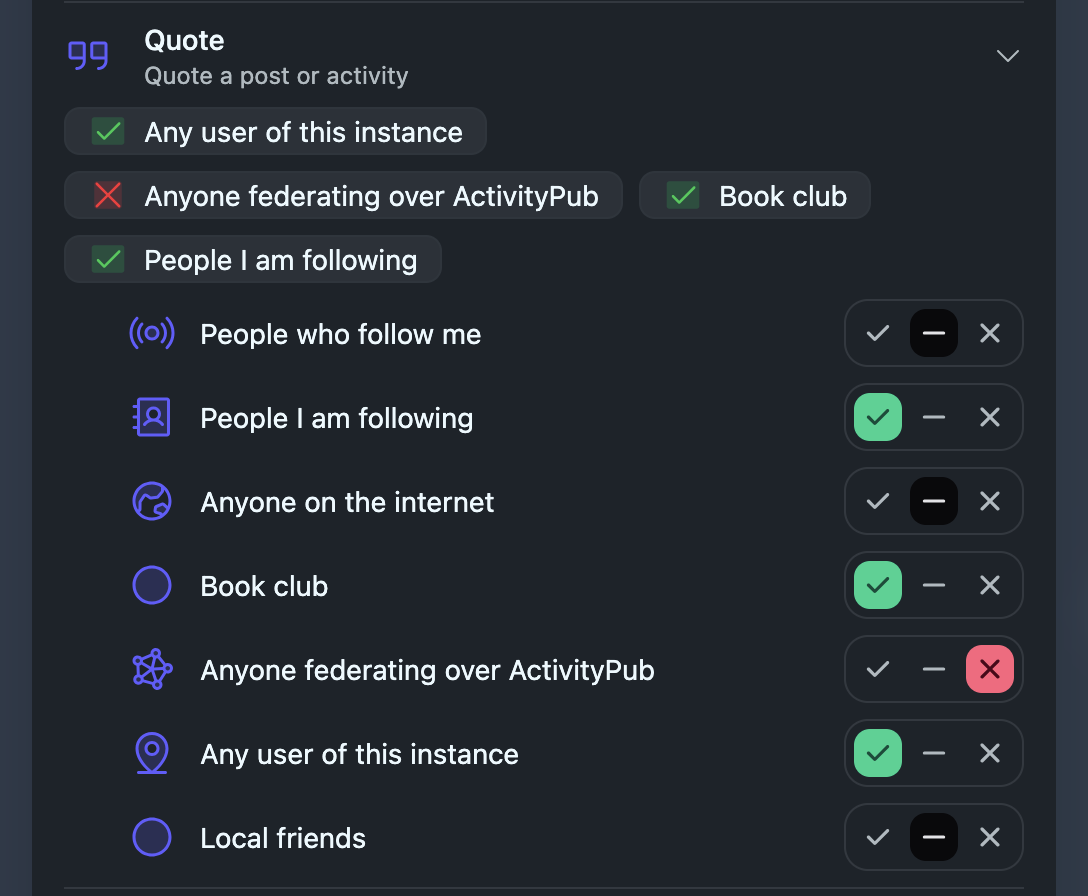Click the broadcast icon beside People who follow me
Viewport: 1088px width, 896px height.
152,334
